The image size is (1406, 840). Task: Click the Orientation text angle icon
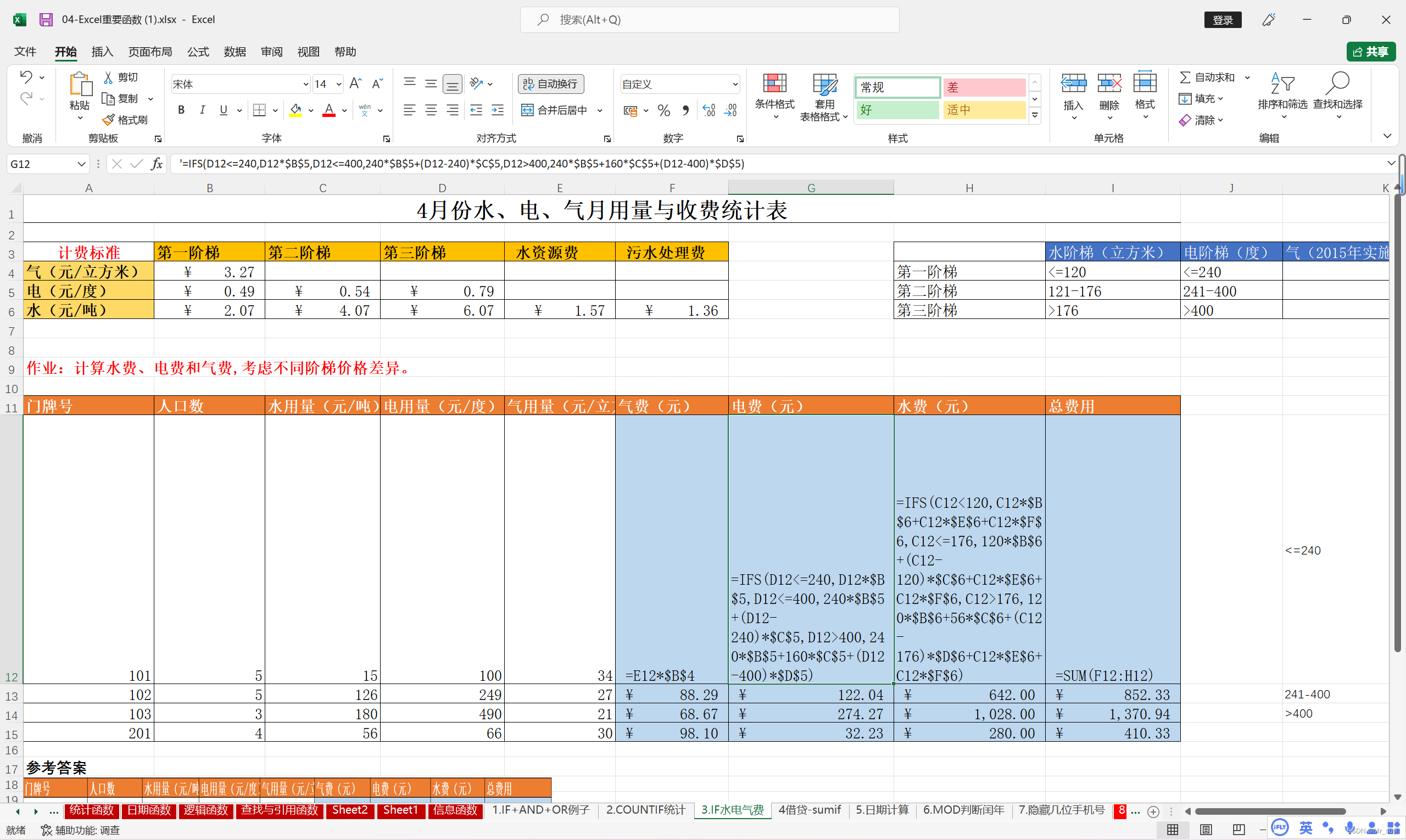tap(477, 84)
